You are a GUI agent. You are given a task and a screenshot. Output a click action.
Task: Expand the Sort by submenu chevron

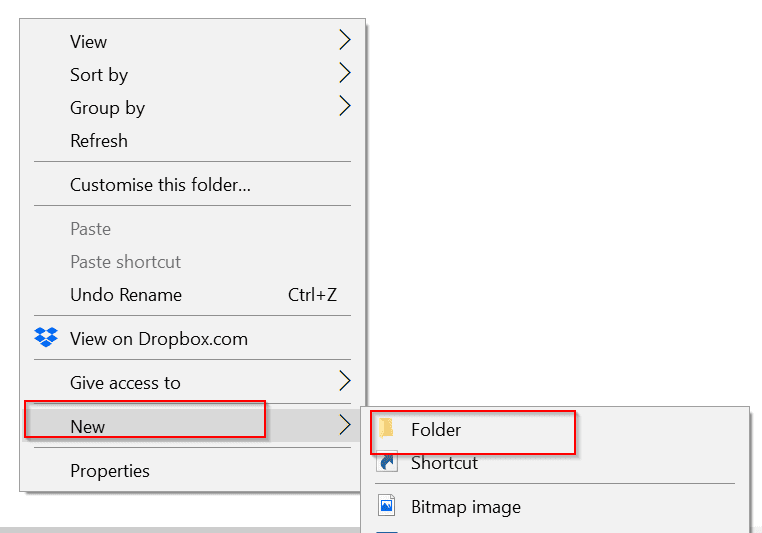[344, 74]
